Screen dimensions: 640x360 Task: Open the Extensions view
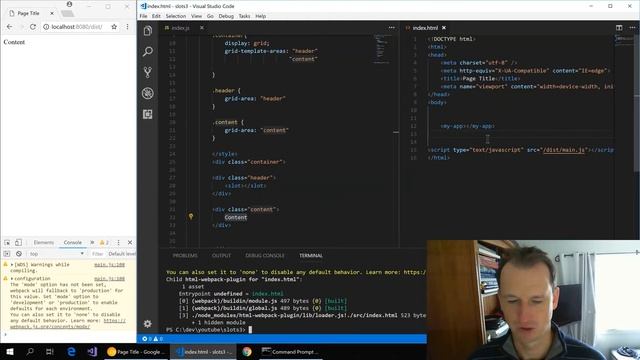click(148, 114)
